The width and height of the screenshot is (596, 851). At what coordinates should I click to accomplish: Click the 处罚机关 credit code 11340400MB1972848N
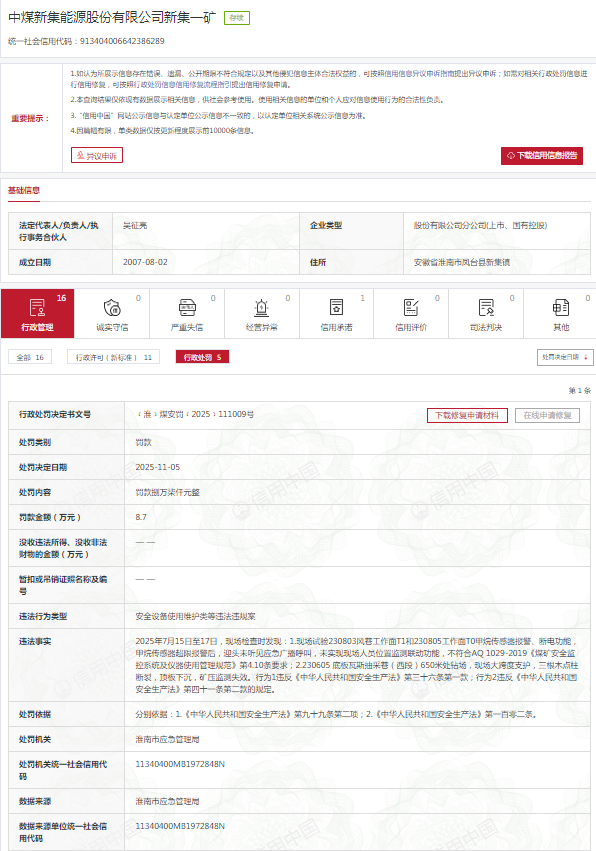180,764
